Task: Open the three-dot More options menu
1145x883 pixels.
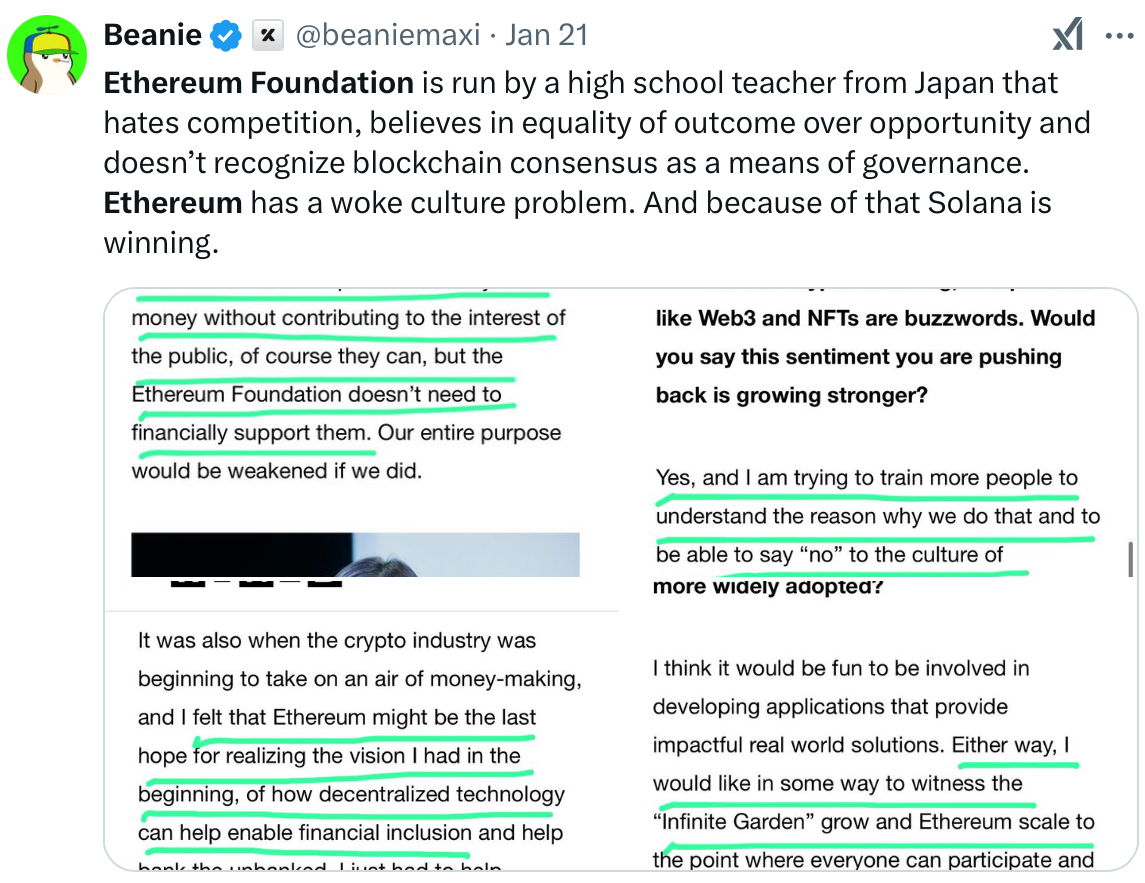Action: pyautogui.click(x=1118, y=37)
